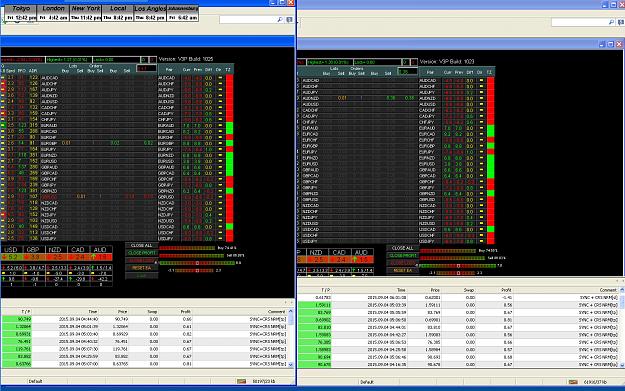Image resolution: width=625 pixels, height=391 pixels.
Task: Click green TZ cell of EURAUD, left dashboard
Action: click(229, 126)
